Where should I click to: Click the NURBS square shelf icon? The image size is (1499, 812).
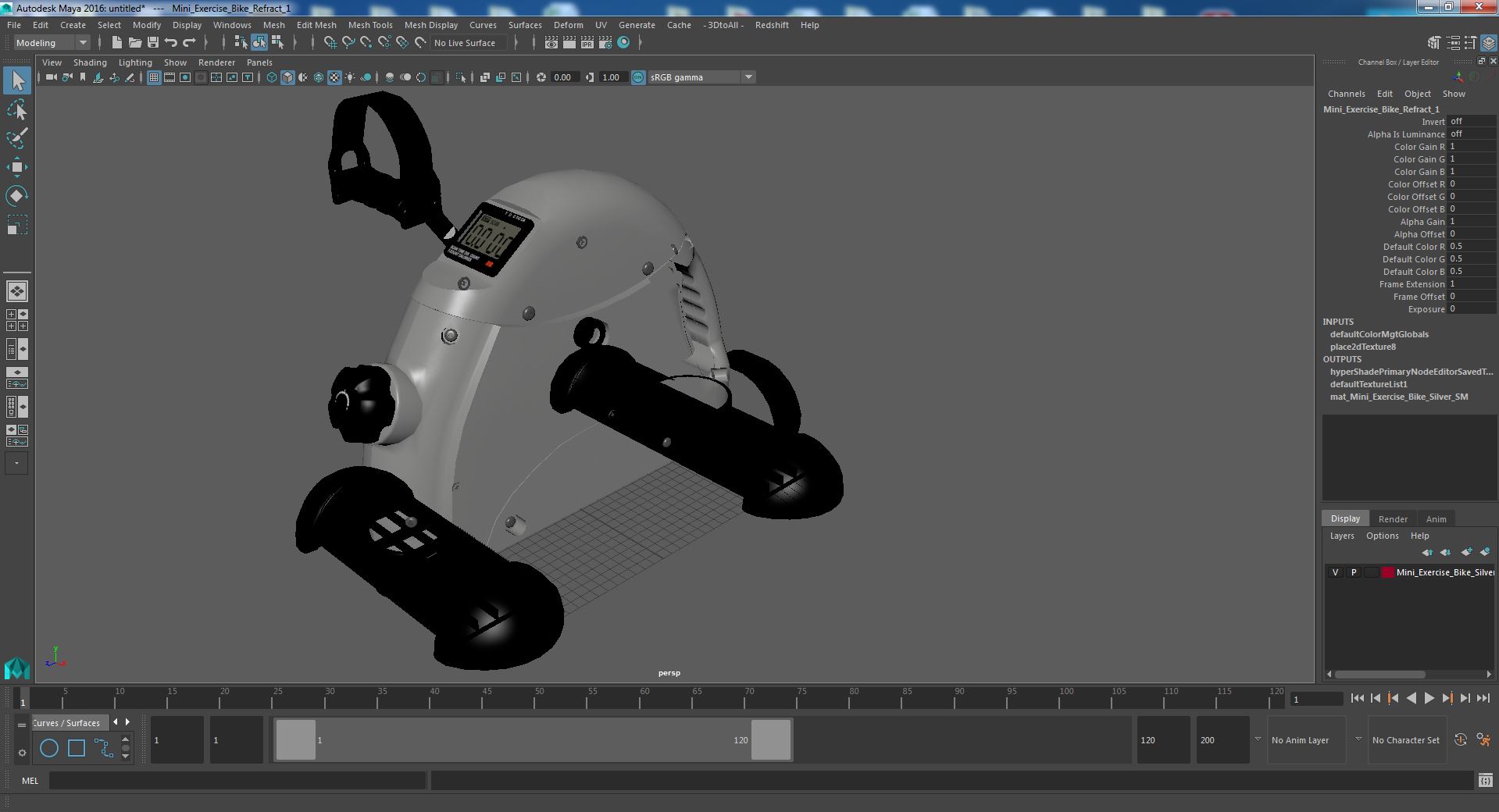coord(77,748)
